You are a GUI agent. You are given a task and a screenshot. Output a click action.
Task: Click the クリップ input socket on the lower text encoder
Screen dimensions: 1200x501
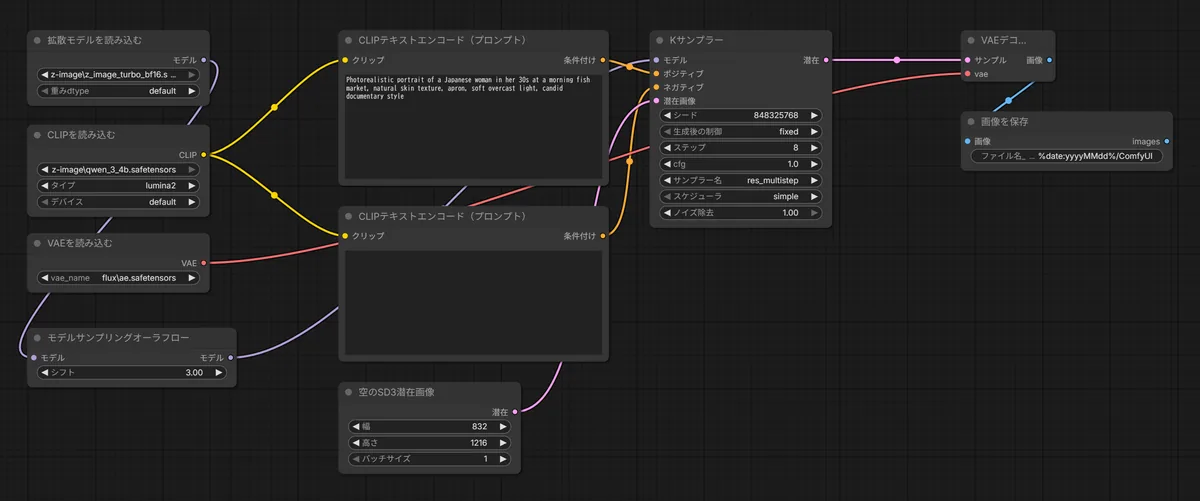[x=345, y=236]
